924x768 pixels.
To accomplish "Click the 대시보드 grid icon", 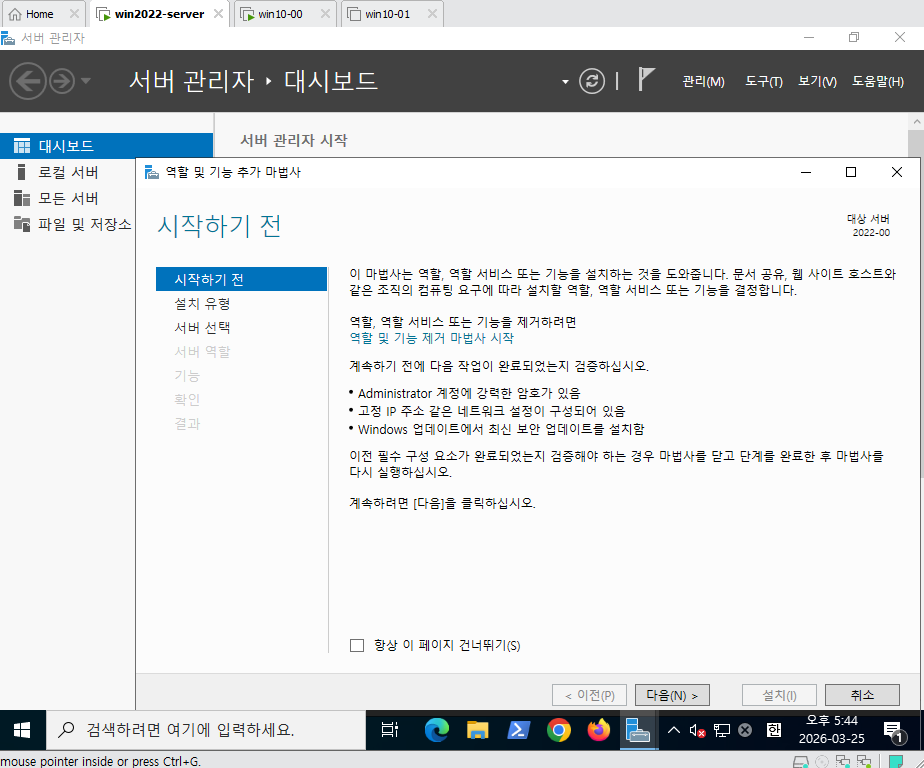I will pos(22,146).
